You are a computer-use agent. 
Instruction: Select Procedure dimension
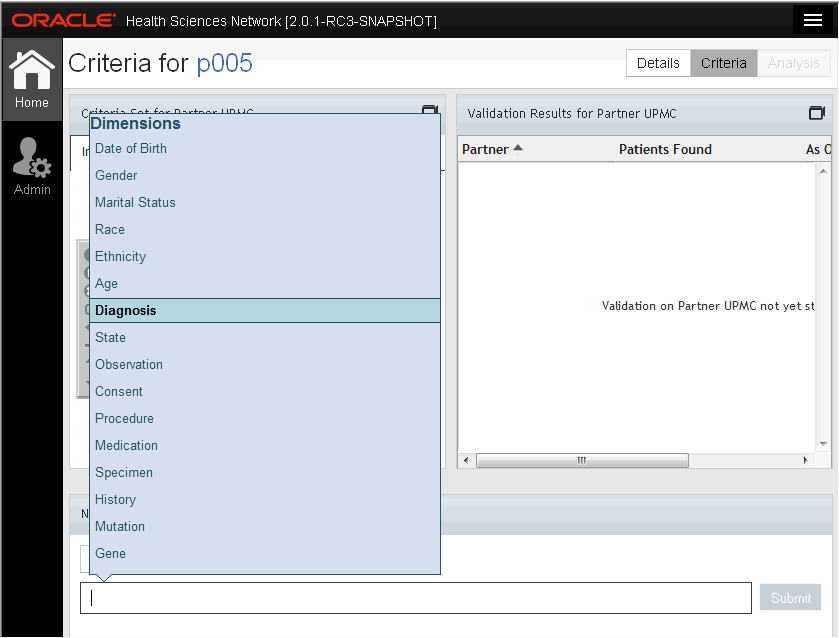265,419
